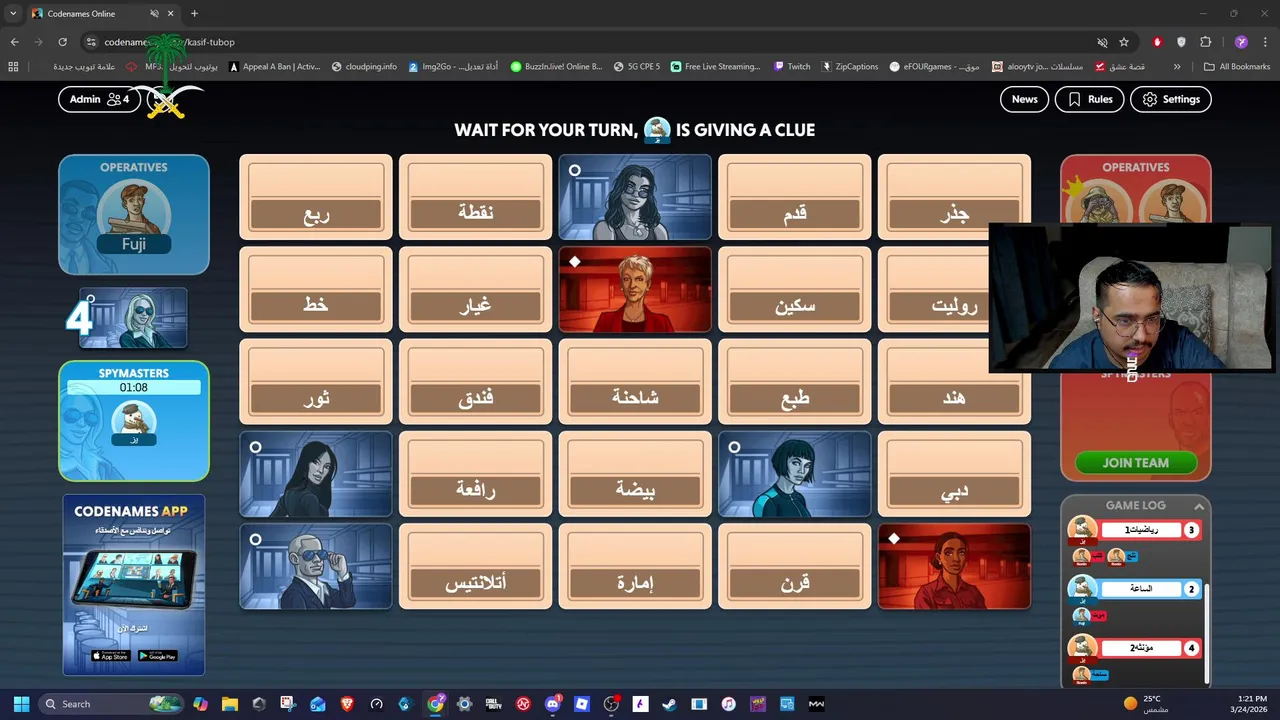Click the revealed red agent card in bottom row
The height and width of the screenshot is (720, 1280).
954,567
